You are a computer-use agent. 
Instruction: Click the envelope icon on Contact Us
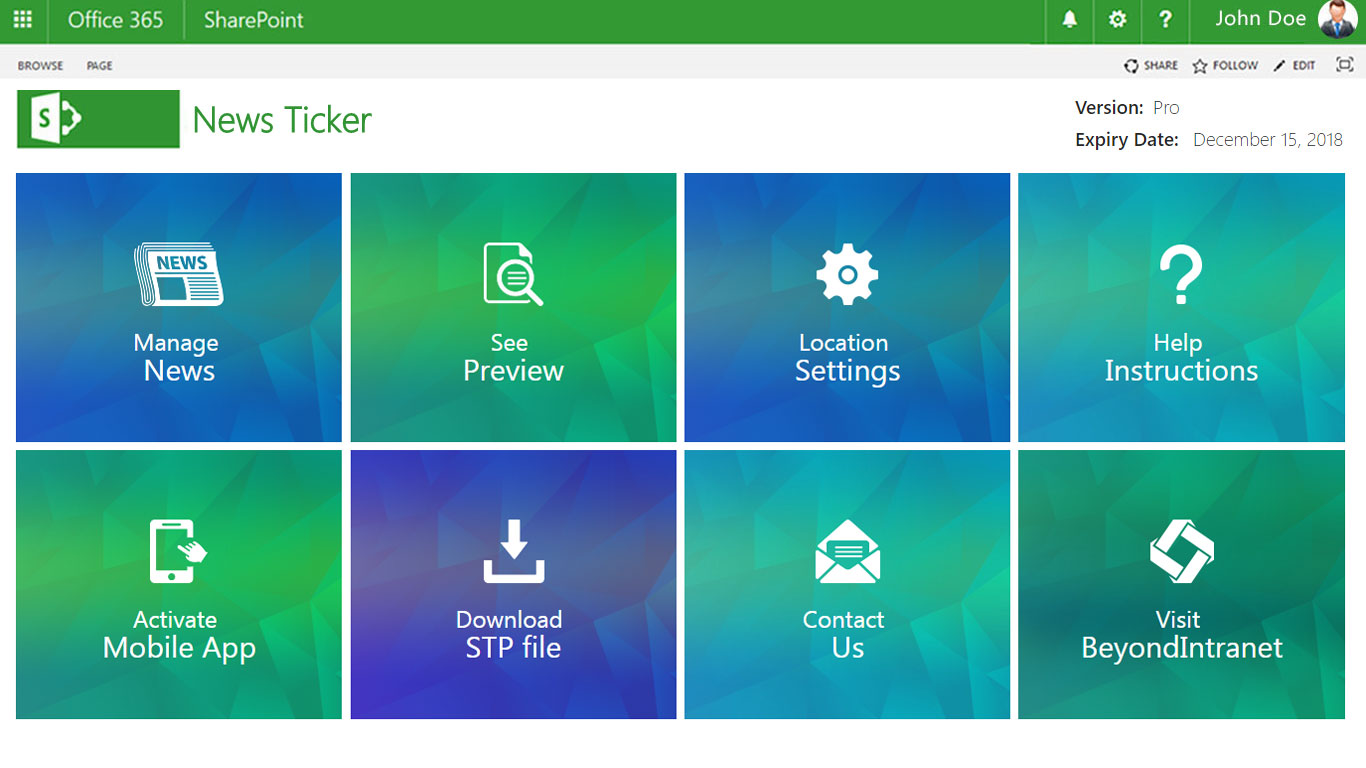click(x=848, y=551)
